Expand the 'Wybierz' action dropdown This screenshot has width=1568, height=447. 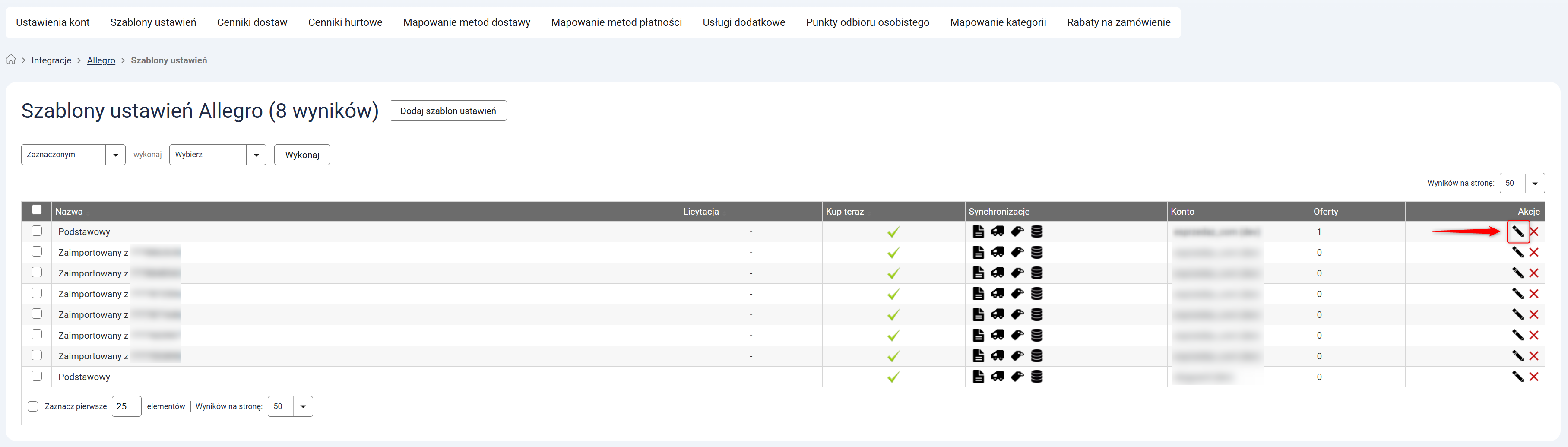point(217,155)
